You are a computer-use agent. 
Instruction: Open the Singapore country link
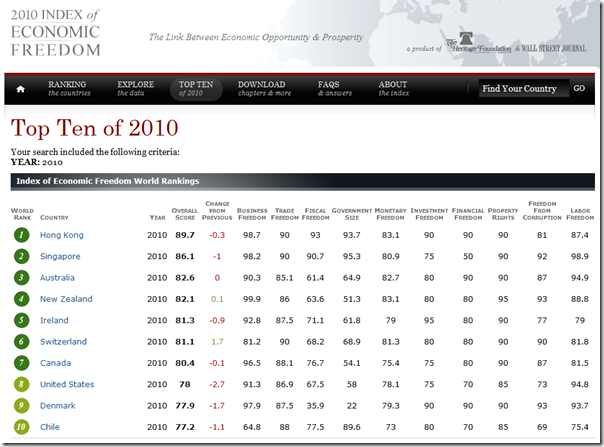pos(60,257)
